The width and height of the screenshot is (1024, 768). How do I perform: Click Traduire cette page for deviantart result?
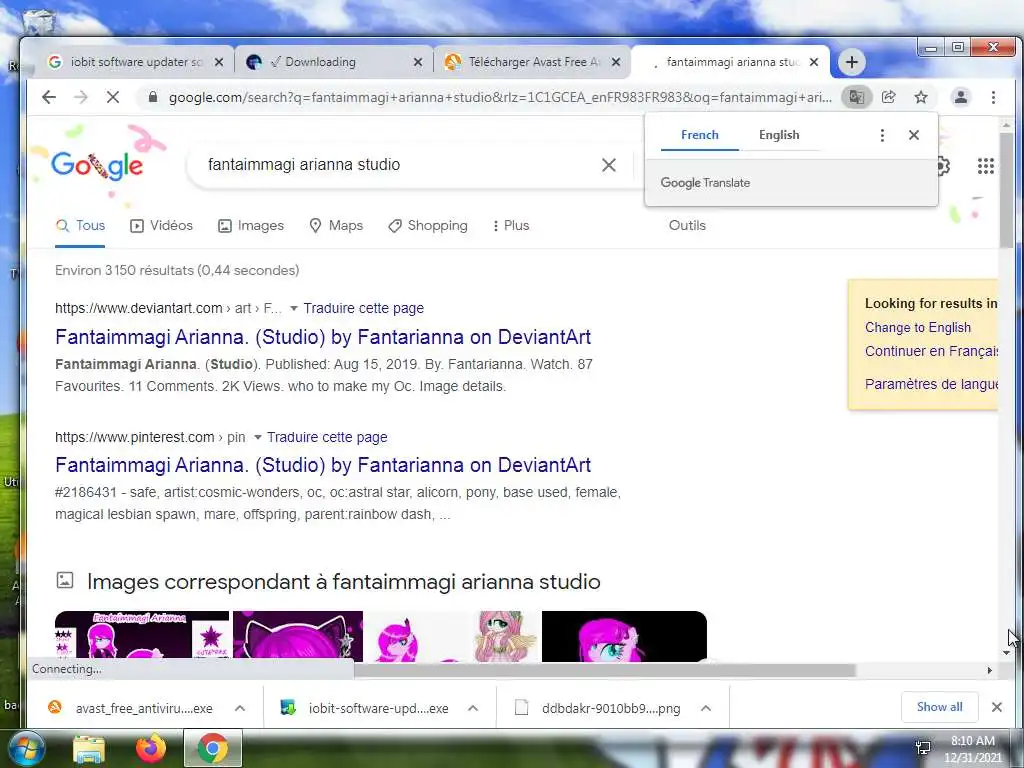click(363, 308)
